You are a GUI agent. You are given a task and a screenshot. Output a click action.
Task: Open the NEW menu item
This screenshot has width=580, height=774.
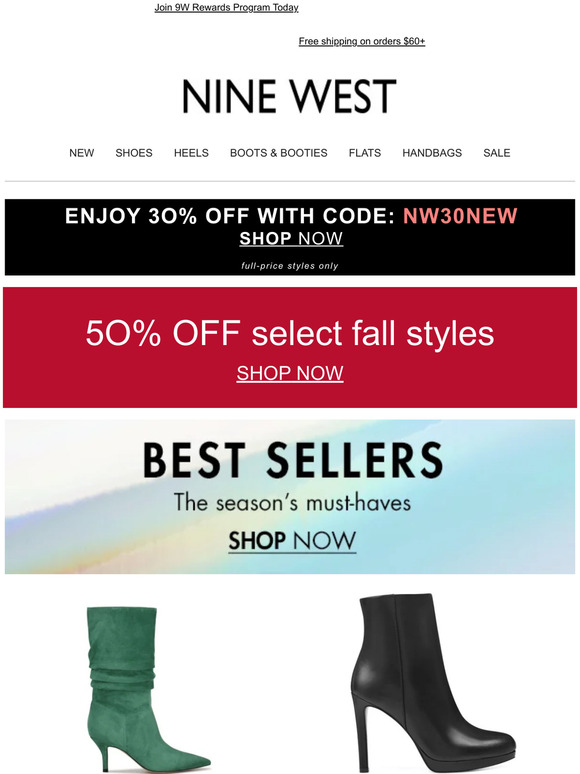(x=81, y=153)
